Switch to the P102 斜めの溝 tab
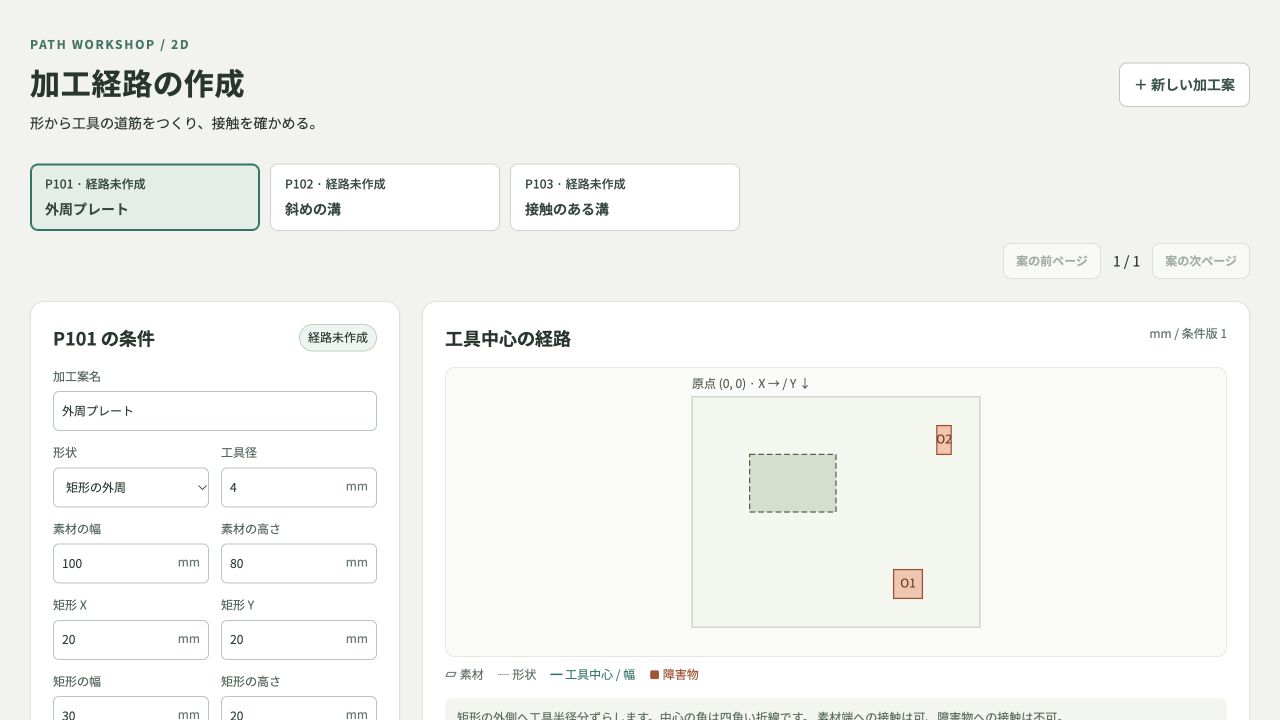 [x=385, y=197]
